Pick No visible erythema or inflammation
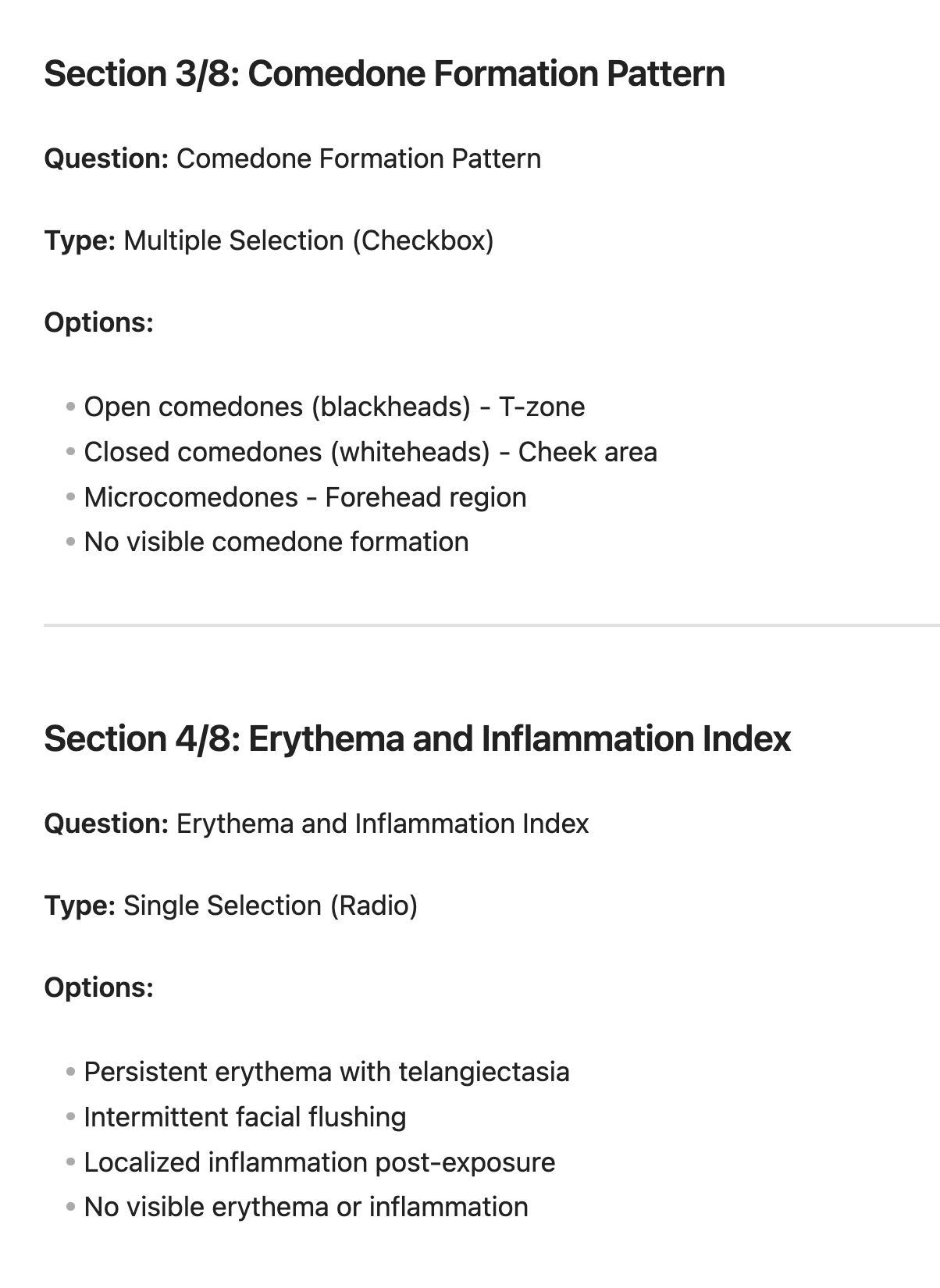940x1288 pixels. pyautogui.click(x=306, y=1207)
